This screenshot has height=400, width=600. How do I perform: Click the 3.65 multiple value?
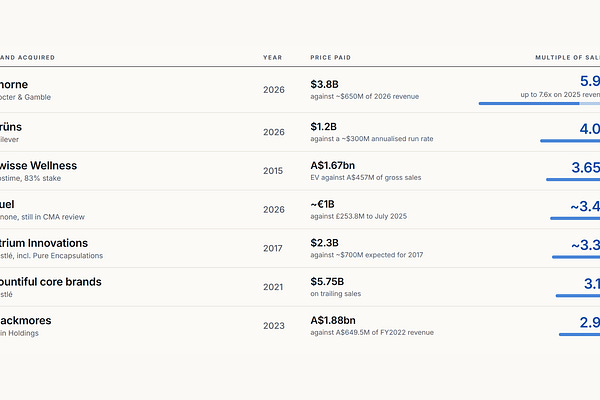pyautogui.click(x=585, y=168)
